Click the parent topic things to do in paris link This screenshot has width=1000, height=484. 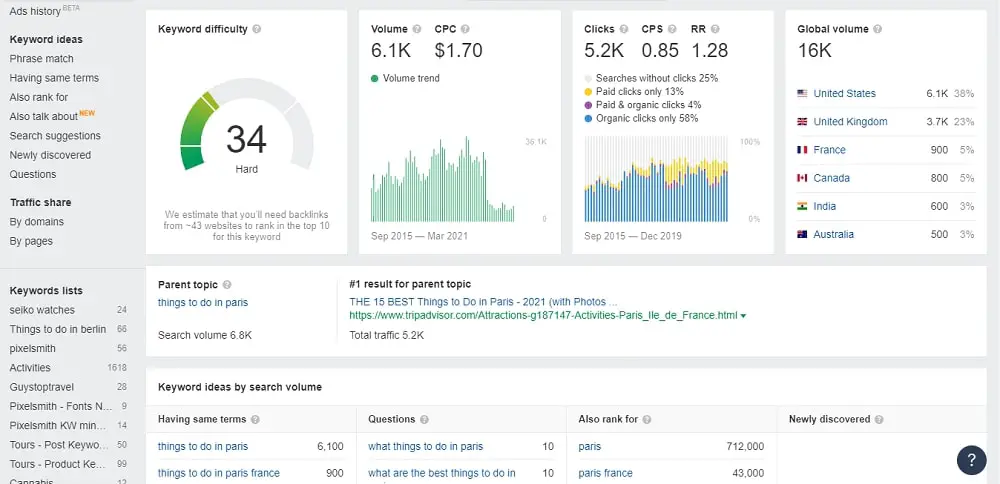click(203, 302)
